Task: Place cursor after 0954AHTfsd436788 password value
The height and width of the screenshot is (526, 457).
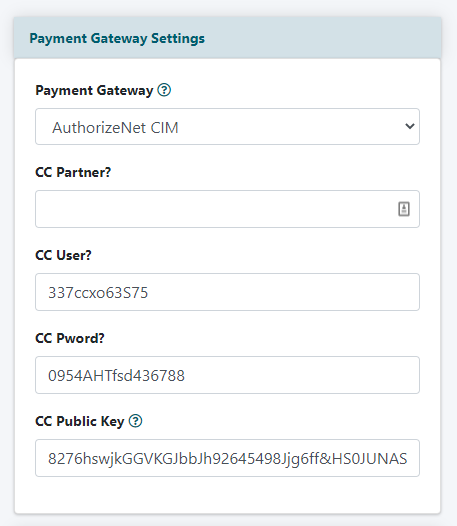Action: click(185, 375)
